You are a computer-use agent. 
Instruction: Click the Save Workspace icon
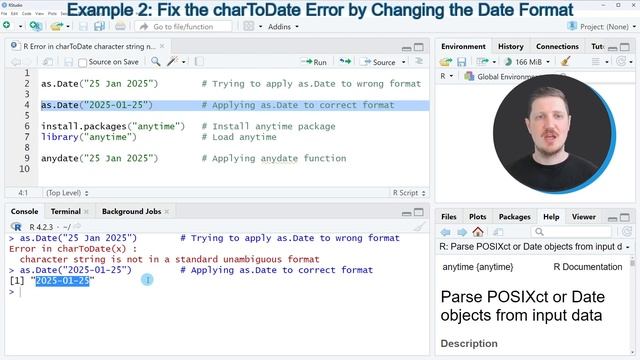pos(462,62)
